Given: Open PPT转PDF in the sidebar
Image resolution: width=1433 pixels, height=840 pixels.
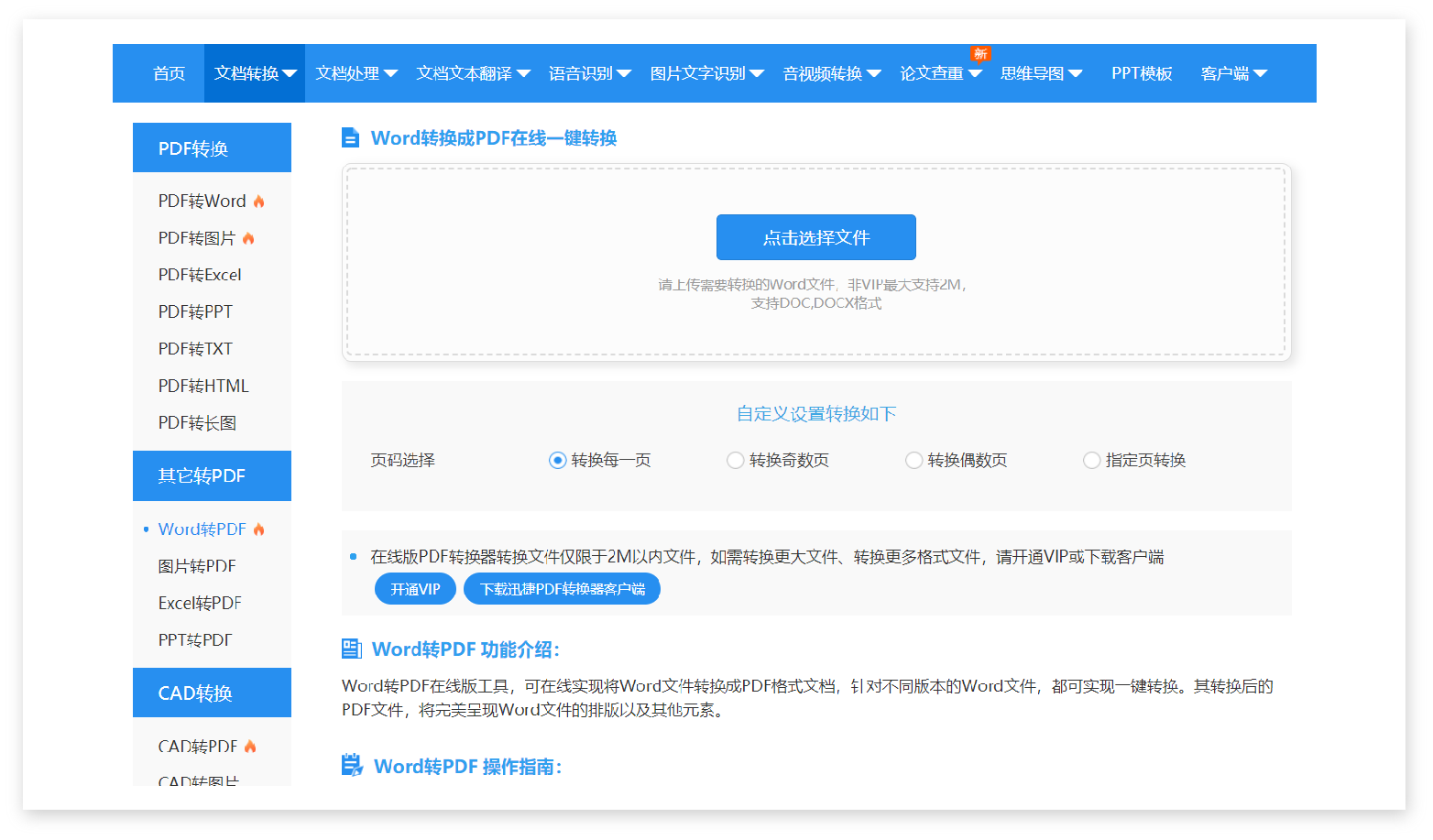Looking at the screenshot, I should click(195, 640).
